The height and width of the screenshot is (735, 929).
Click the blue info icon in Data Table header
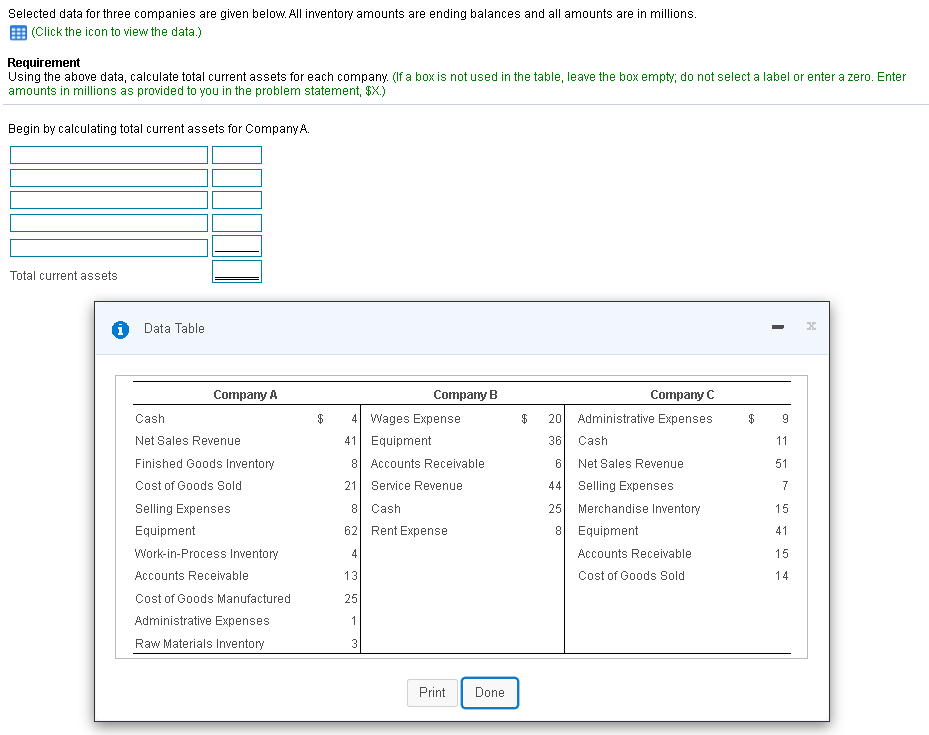tap(119, 328)
